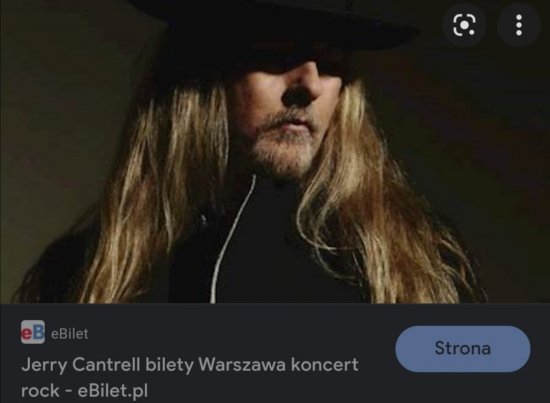Tap the main photo of man in hat
The height and width of the screenshot is (403, 550).
click(x=275, y=152)
